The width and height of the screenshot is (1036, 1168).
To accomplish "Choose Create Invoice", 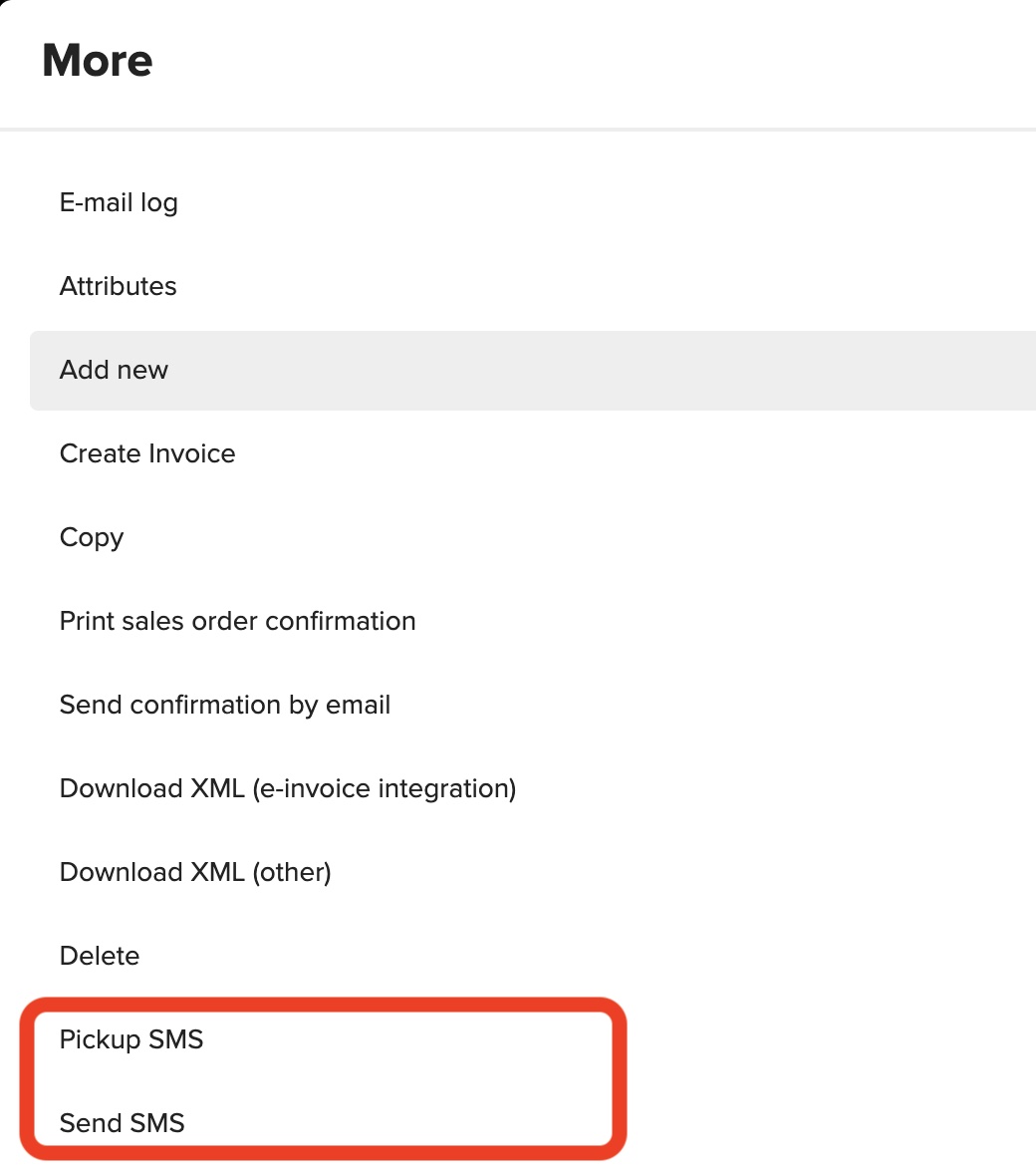I will 147,453.
